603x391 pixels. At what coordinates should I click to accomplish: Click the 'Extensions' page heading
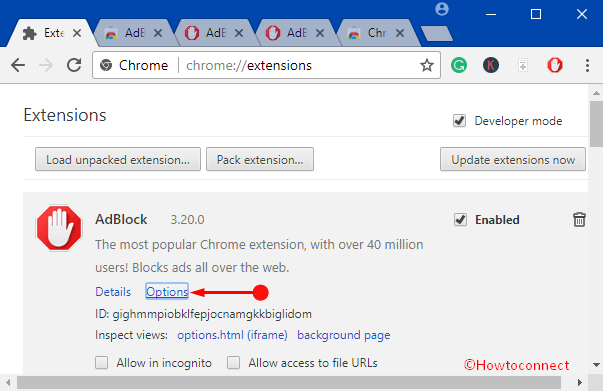(x=65, y=115)
